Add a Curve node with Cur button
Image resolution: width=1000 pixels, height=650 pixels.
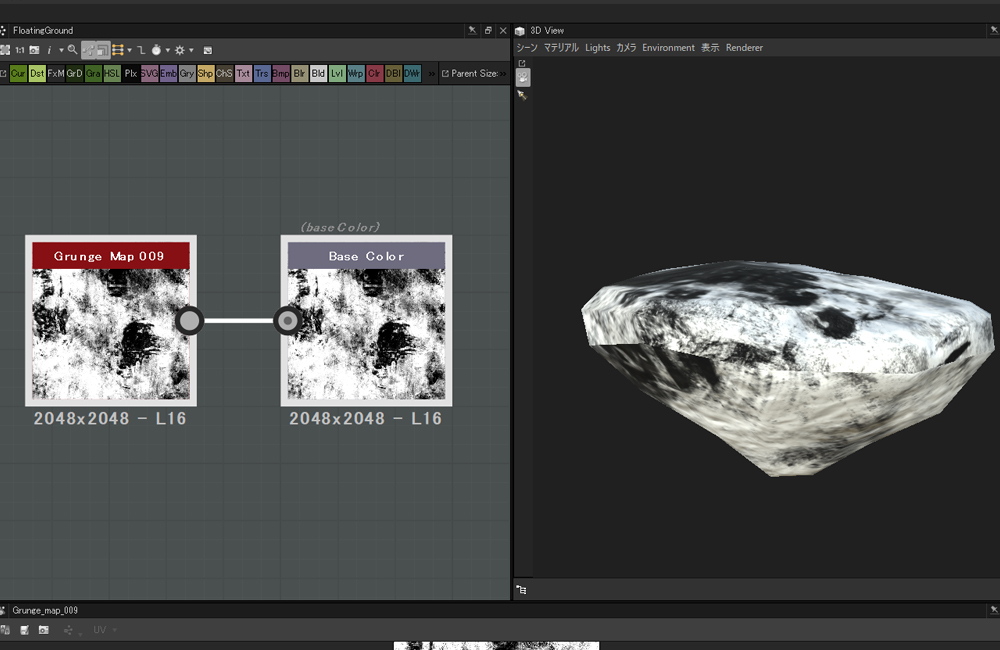click(x=18, y=73)
